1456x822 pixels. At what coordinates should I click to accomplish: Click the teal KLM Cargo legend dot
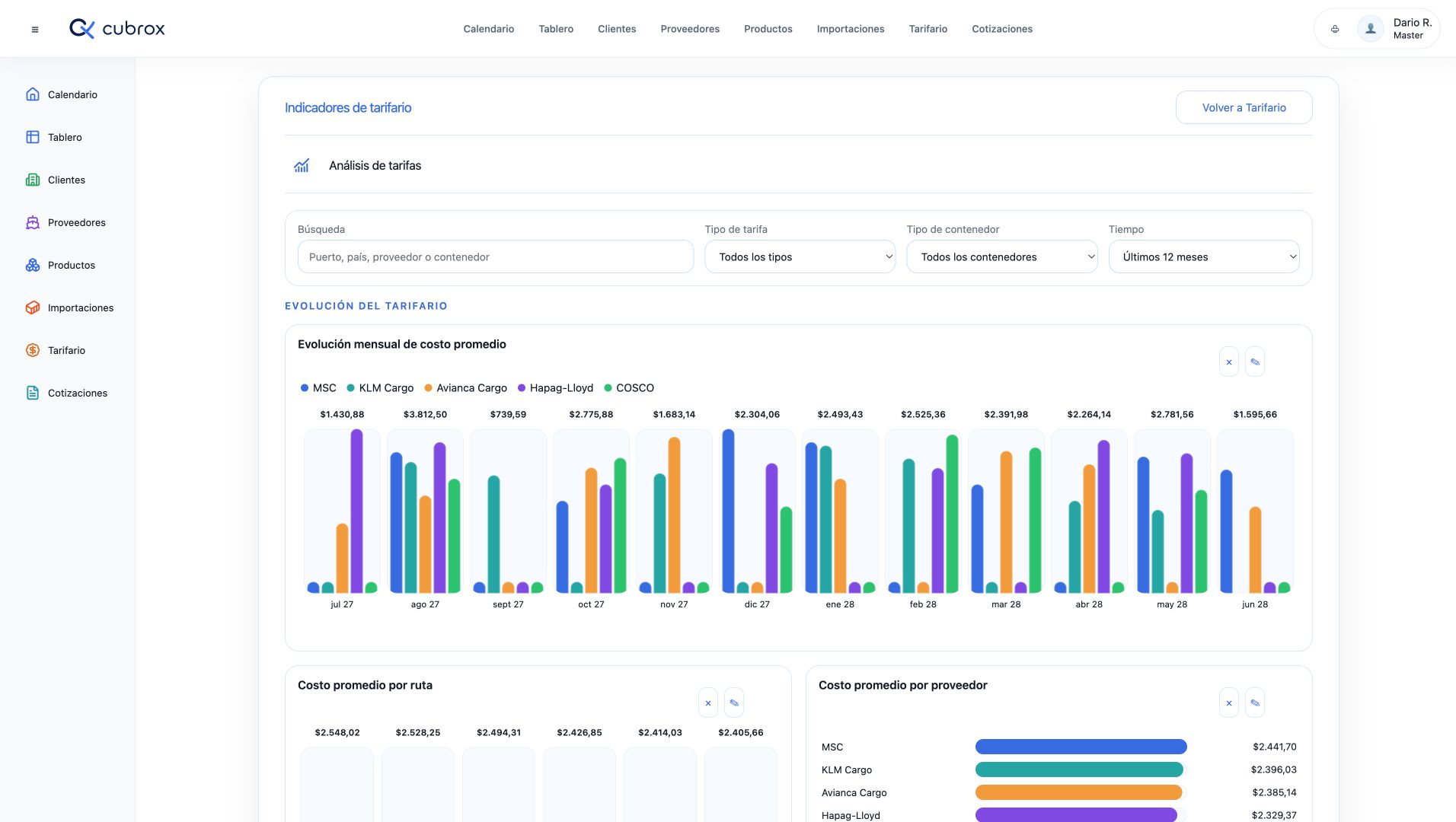click(x=351, y=388)
